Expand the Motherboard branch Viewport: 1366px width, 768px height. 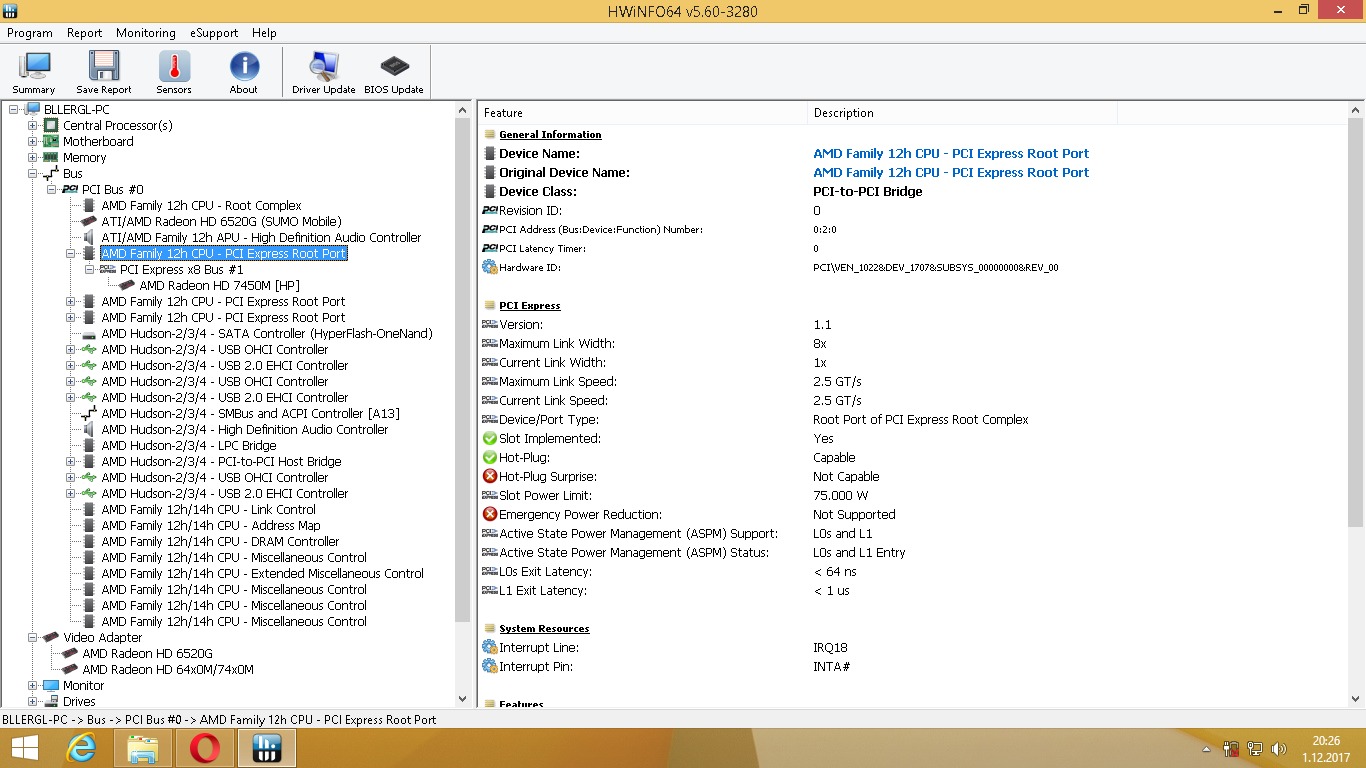coord(32,141)
